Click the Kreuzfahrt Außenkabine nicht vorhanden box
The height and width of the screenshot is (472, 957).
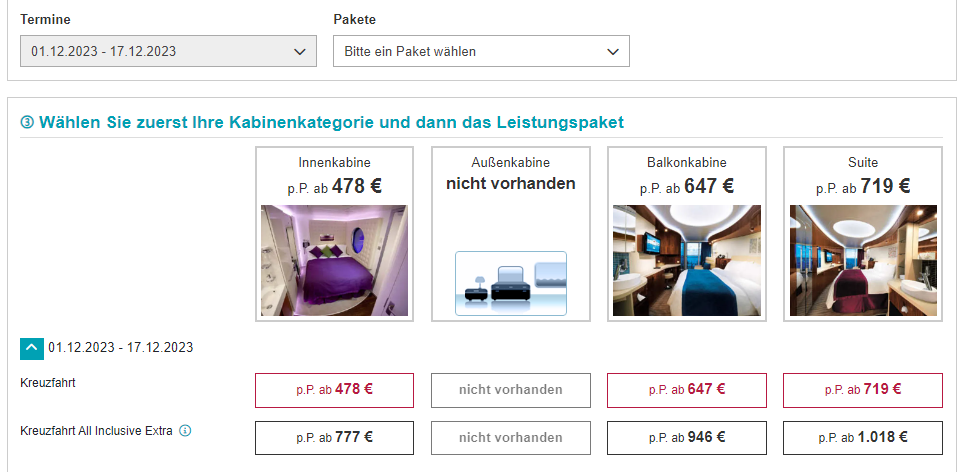pos(511,390)
